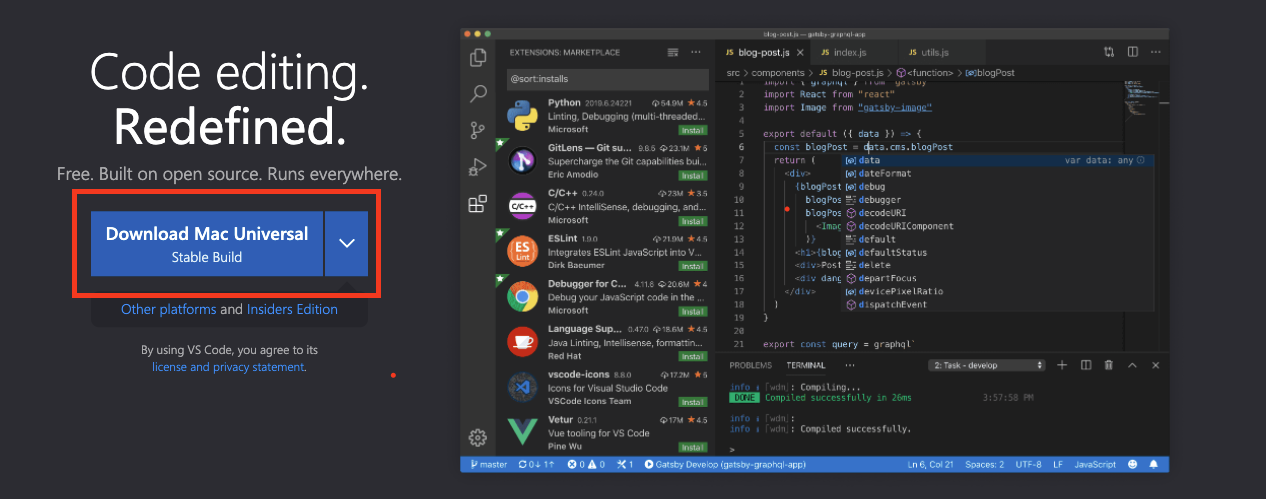Image resolution: width=1266 pixels, height=499 pixels.
Task: Select the ESLint extension icon
Action: pos(524,251)
